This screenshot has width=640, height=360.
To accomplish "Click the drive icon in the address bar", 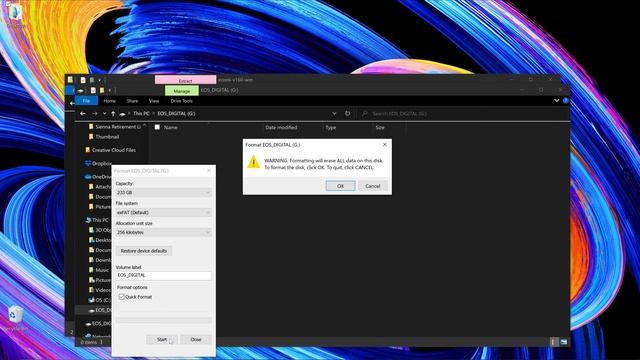I will 122,114.
